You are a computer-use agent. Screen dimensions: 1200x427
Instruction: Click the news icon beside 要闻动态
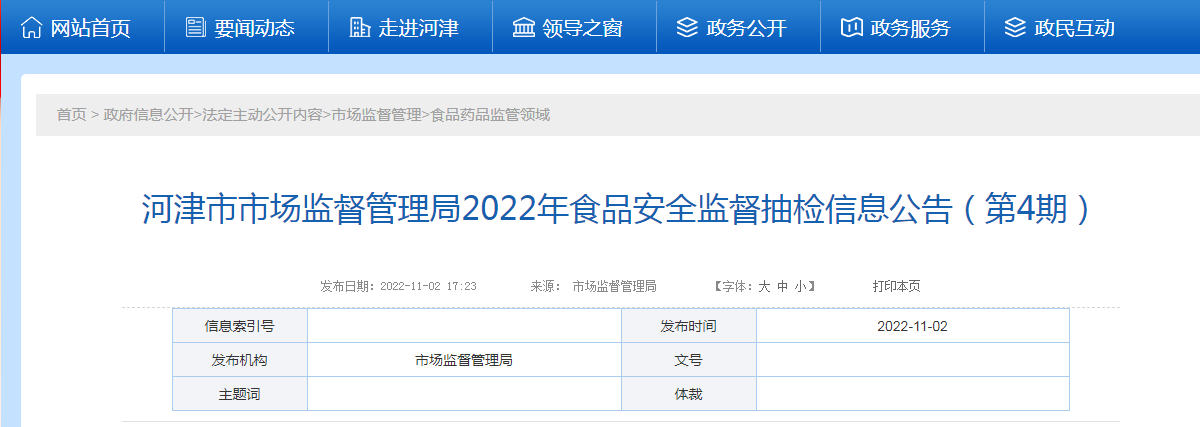point(196,28)
